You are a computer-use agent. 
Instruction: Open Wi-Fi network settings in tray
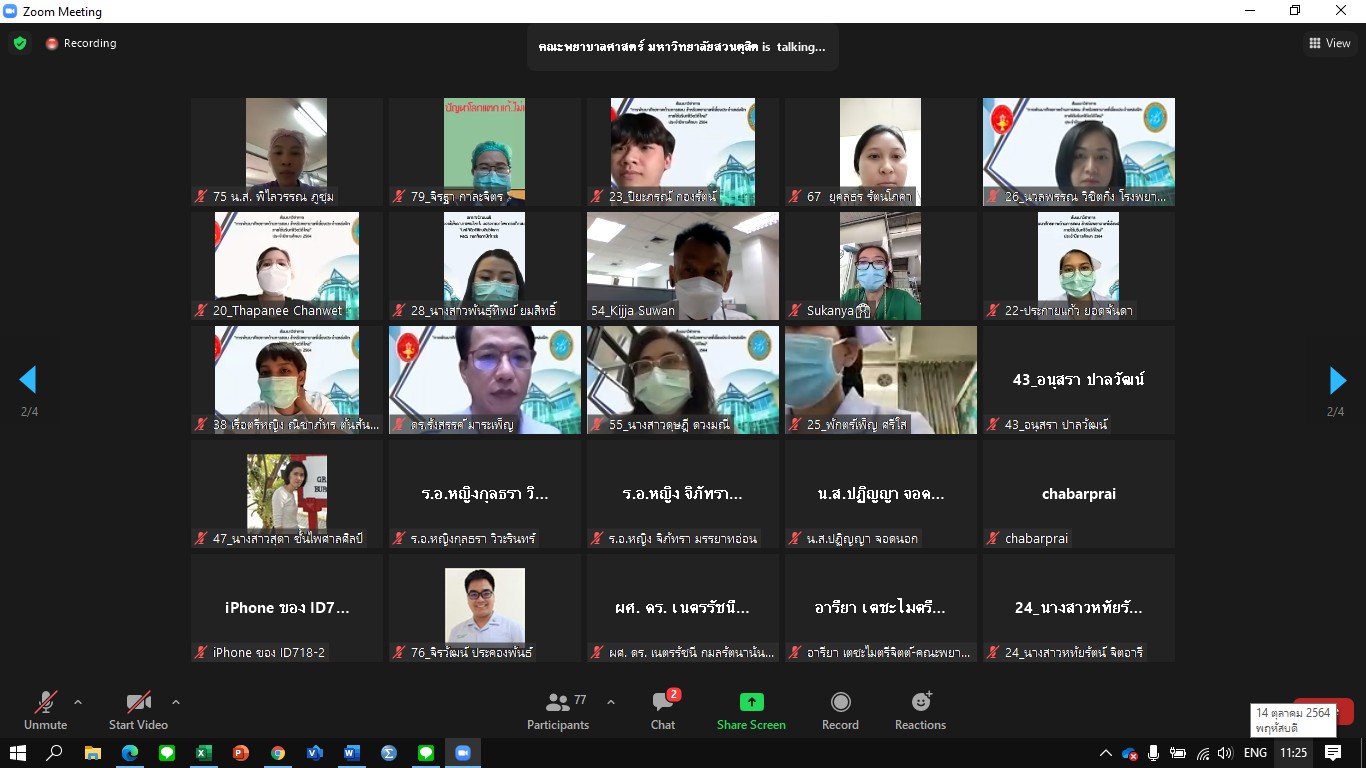[1202, 753]
